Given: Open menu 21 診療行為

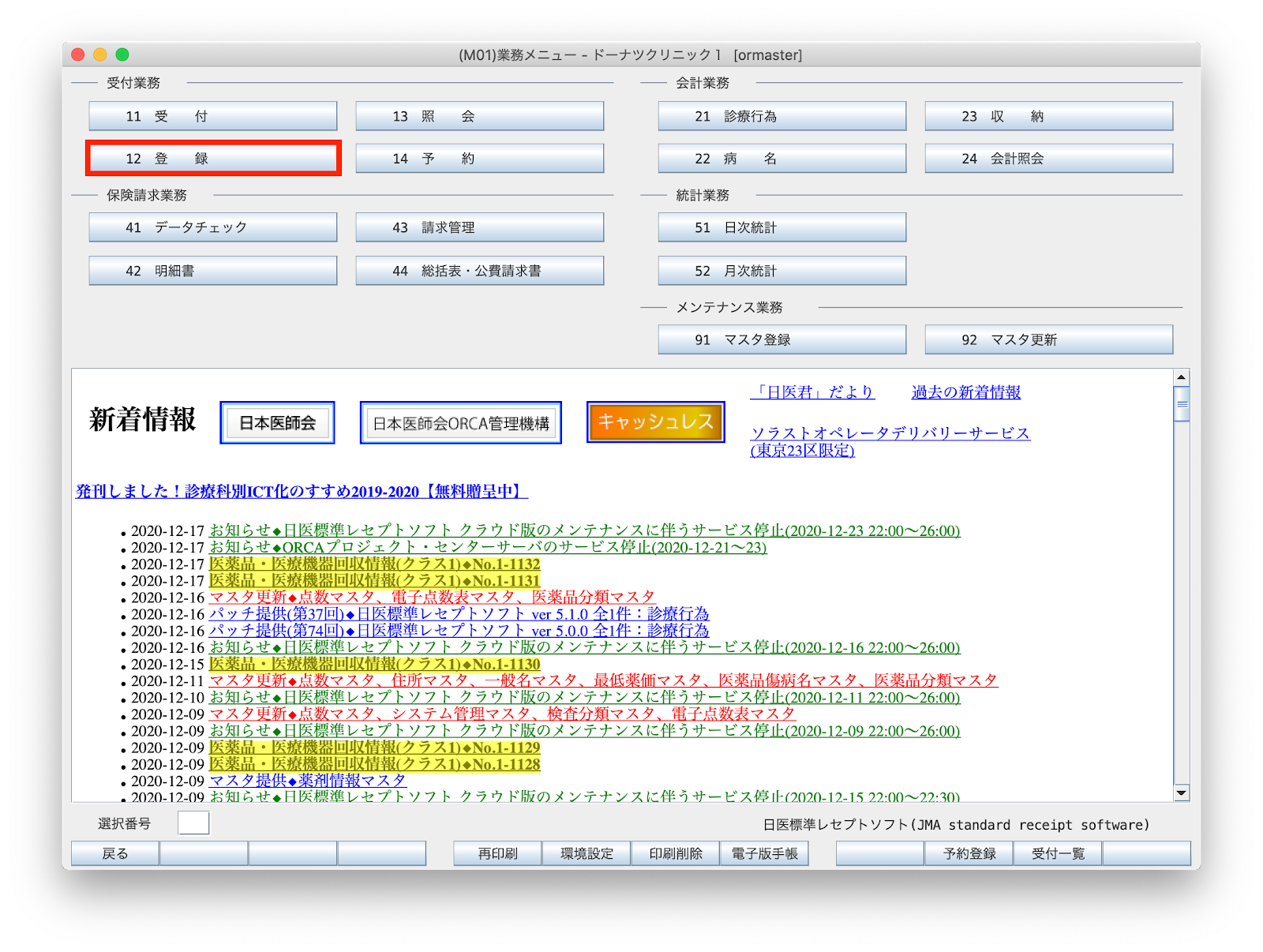Looking at the screenshot, I should [x=781, y=116].
